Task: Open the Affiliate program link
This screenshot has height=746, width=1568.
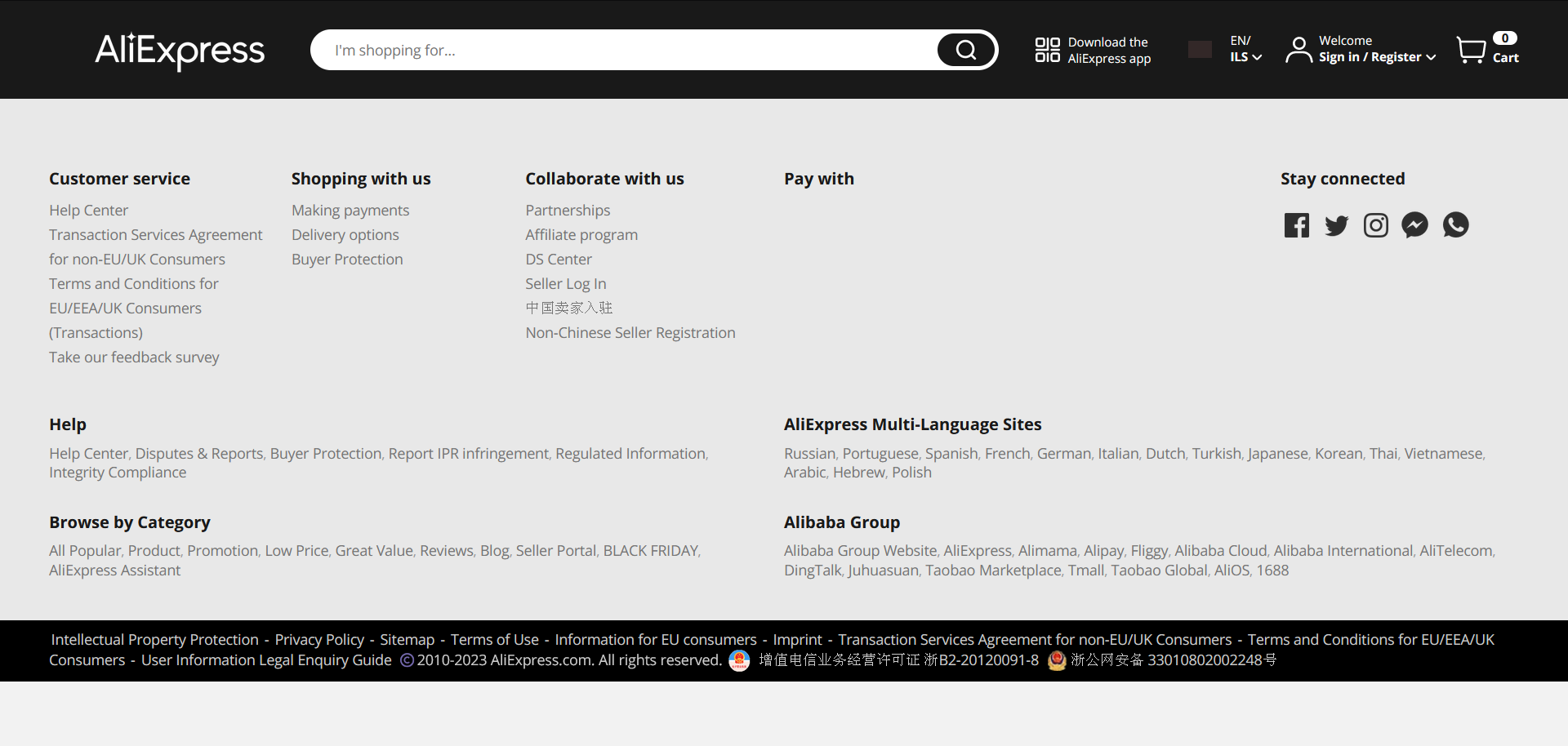Action: [x=581, y=235]
